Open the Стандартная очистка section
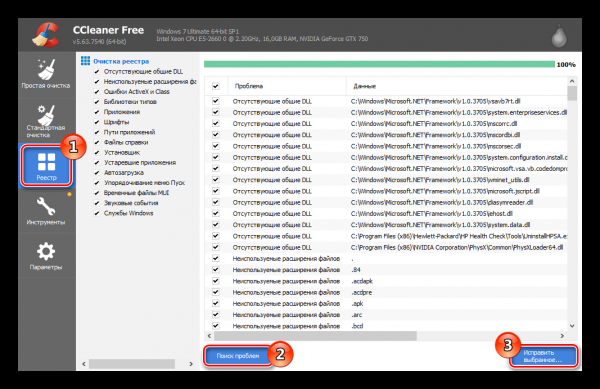600x389 pixels. click(x=46, y=121)
